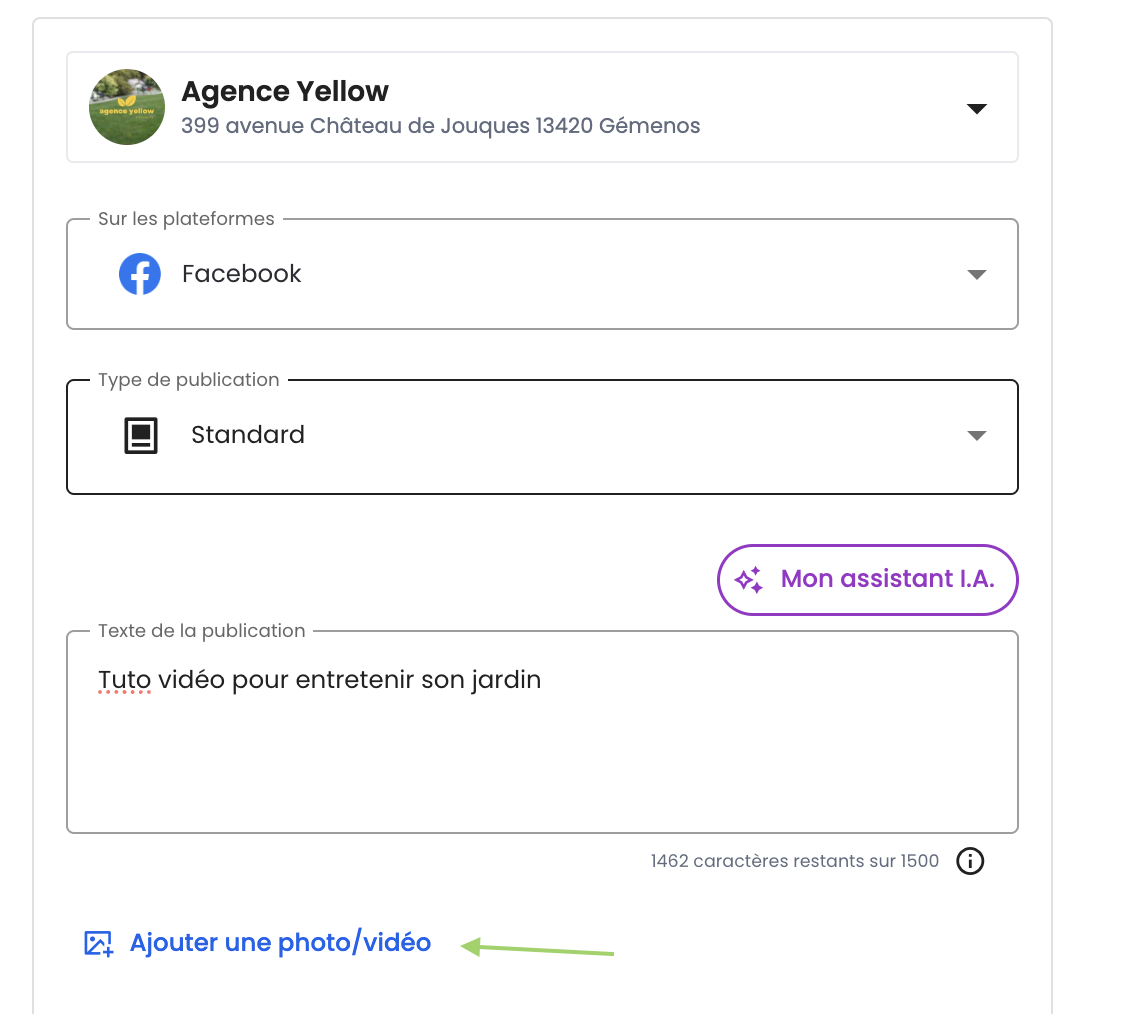Click the Sur les plateformes field label
Viewport: 1122px width, 1014px height.
tap(186, 219)
